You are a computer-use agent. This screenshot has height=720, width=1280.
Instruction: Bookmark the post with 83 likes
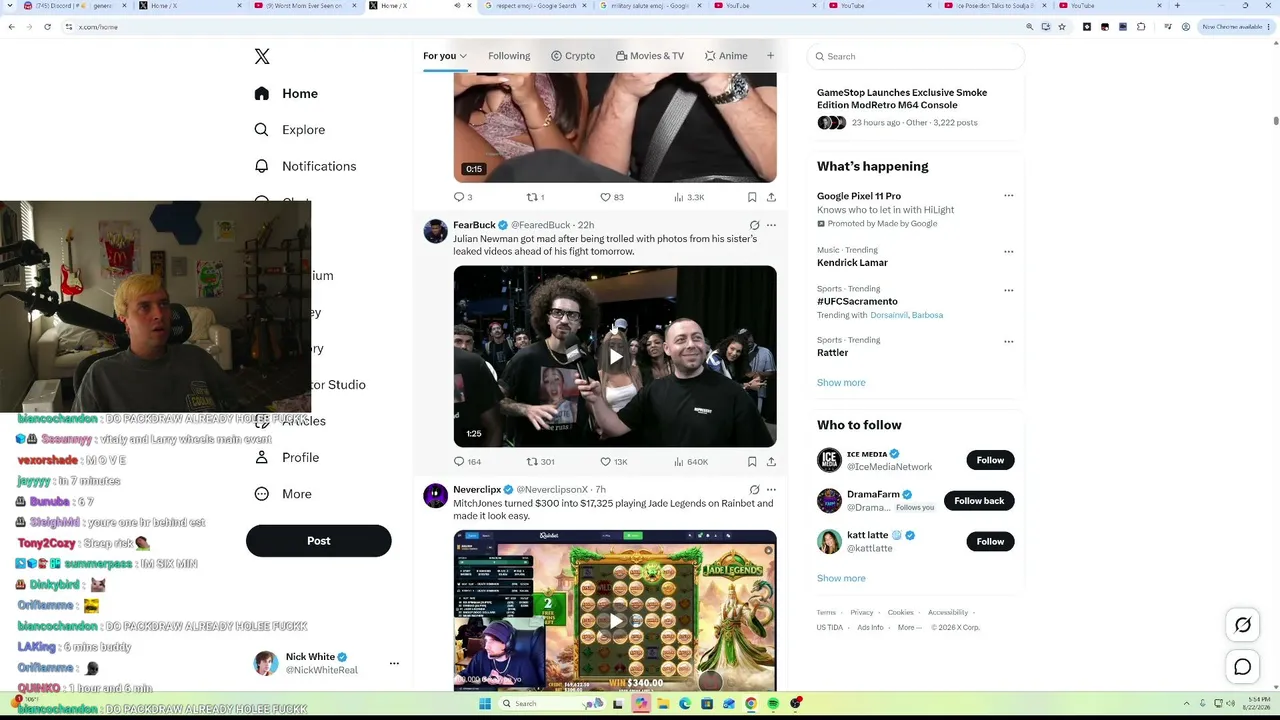pyautogui.click(x=752, y=197)
